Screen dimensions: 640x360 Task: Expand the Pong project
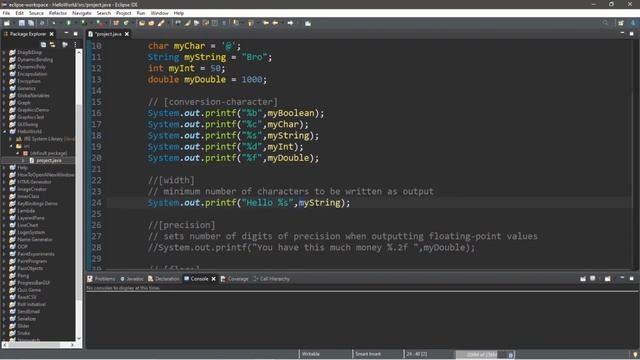[x=4, y=276]
